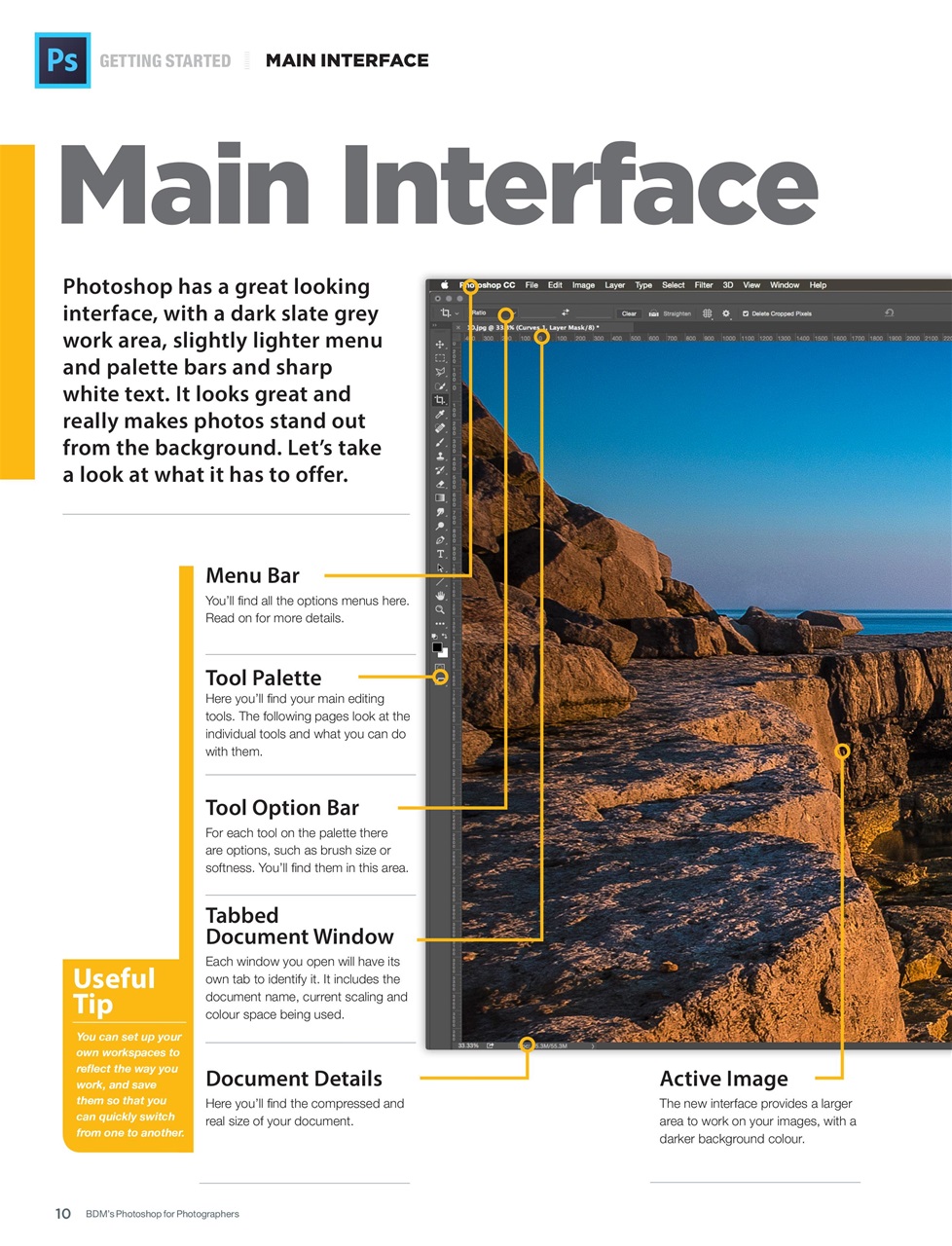This screenshot has width=952, height=1246.
Task: Activate the Zoom tool
Action: (440, 608)
